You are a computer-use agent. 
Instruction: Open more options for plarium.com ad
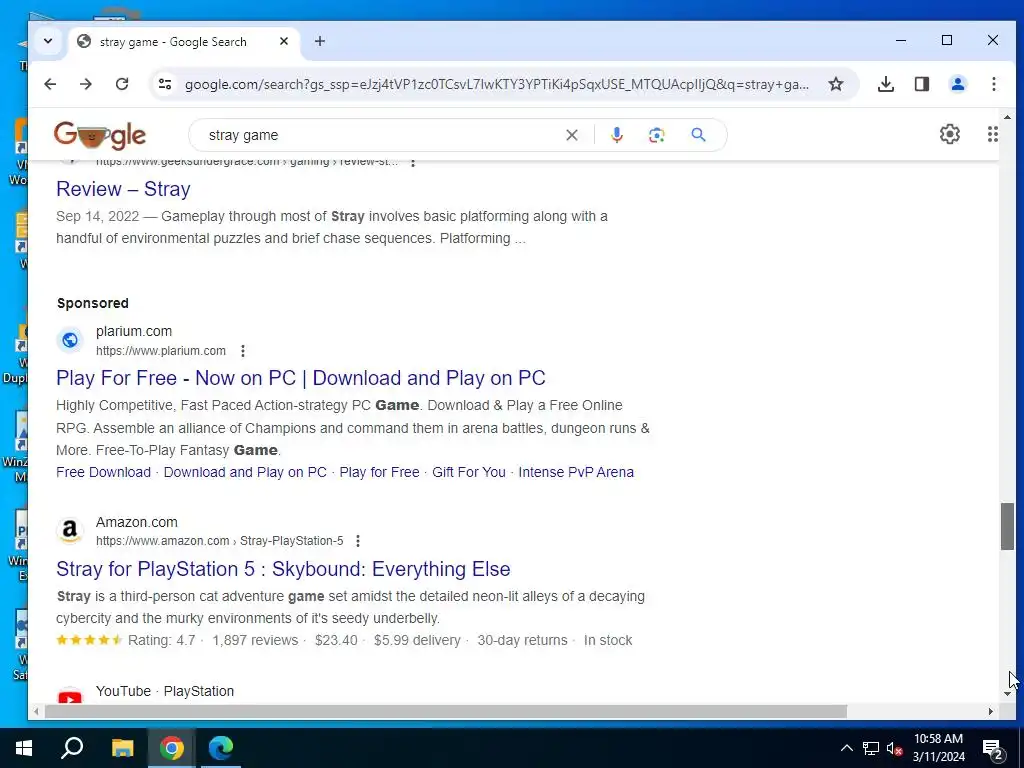243,351
